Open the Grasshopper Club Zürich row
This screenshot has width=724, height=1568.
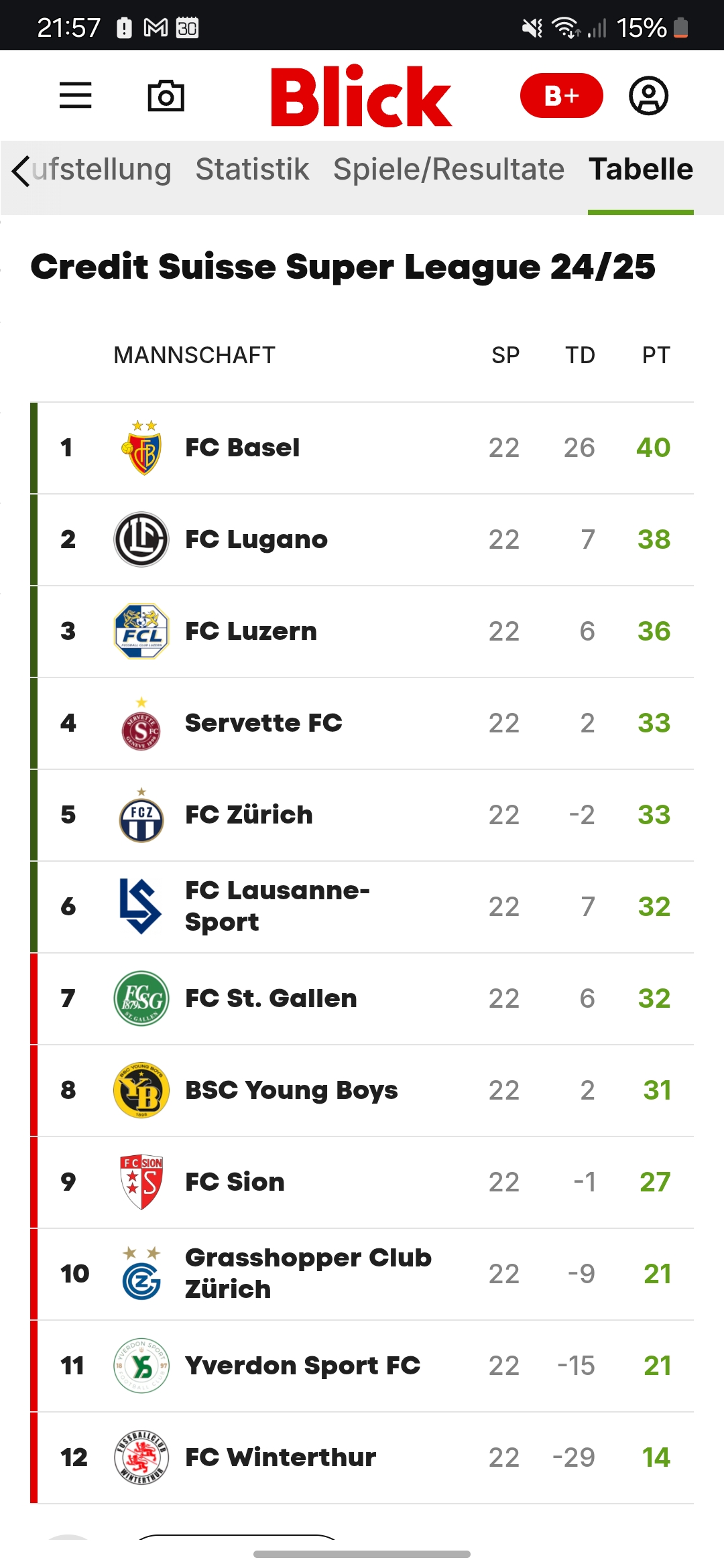point(308,1273)
